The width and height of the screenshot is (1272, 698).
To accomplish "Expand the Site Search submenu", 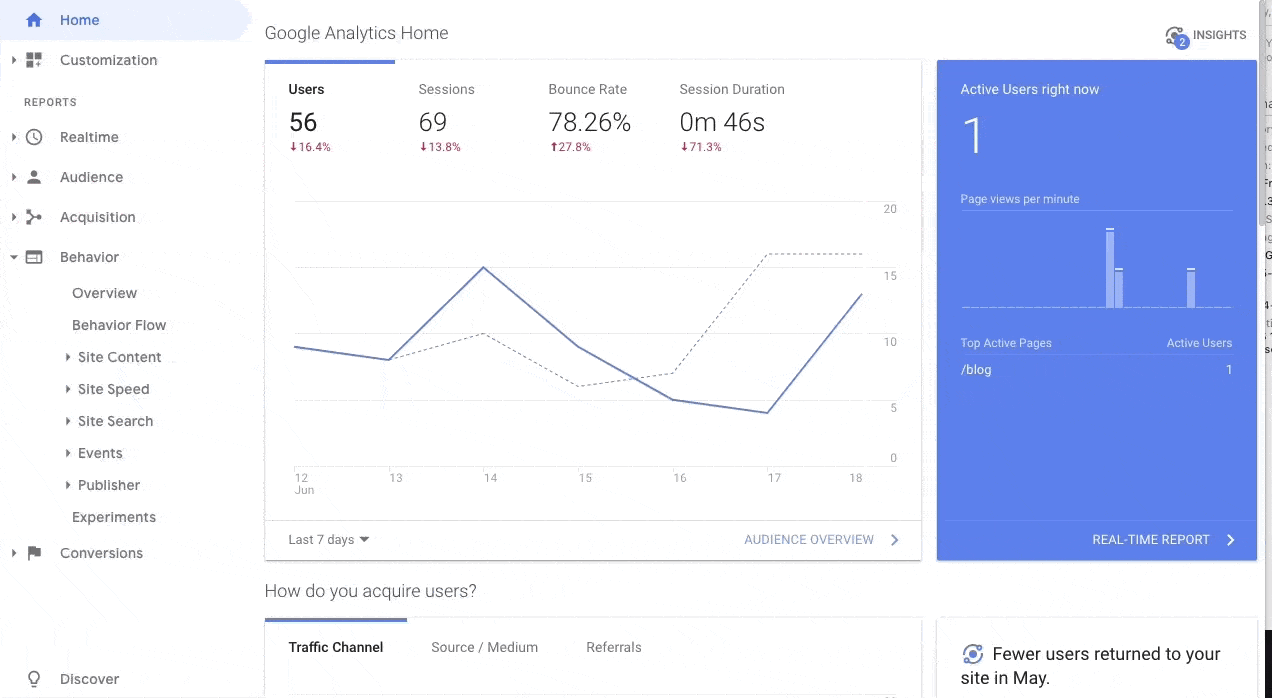I will [67, 421].
